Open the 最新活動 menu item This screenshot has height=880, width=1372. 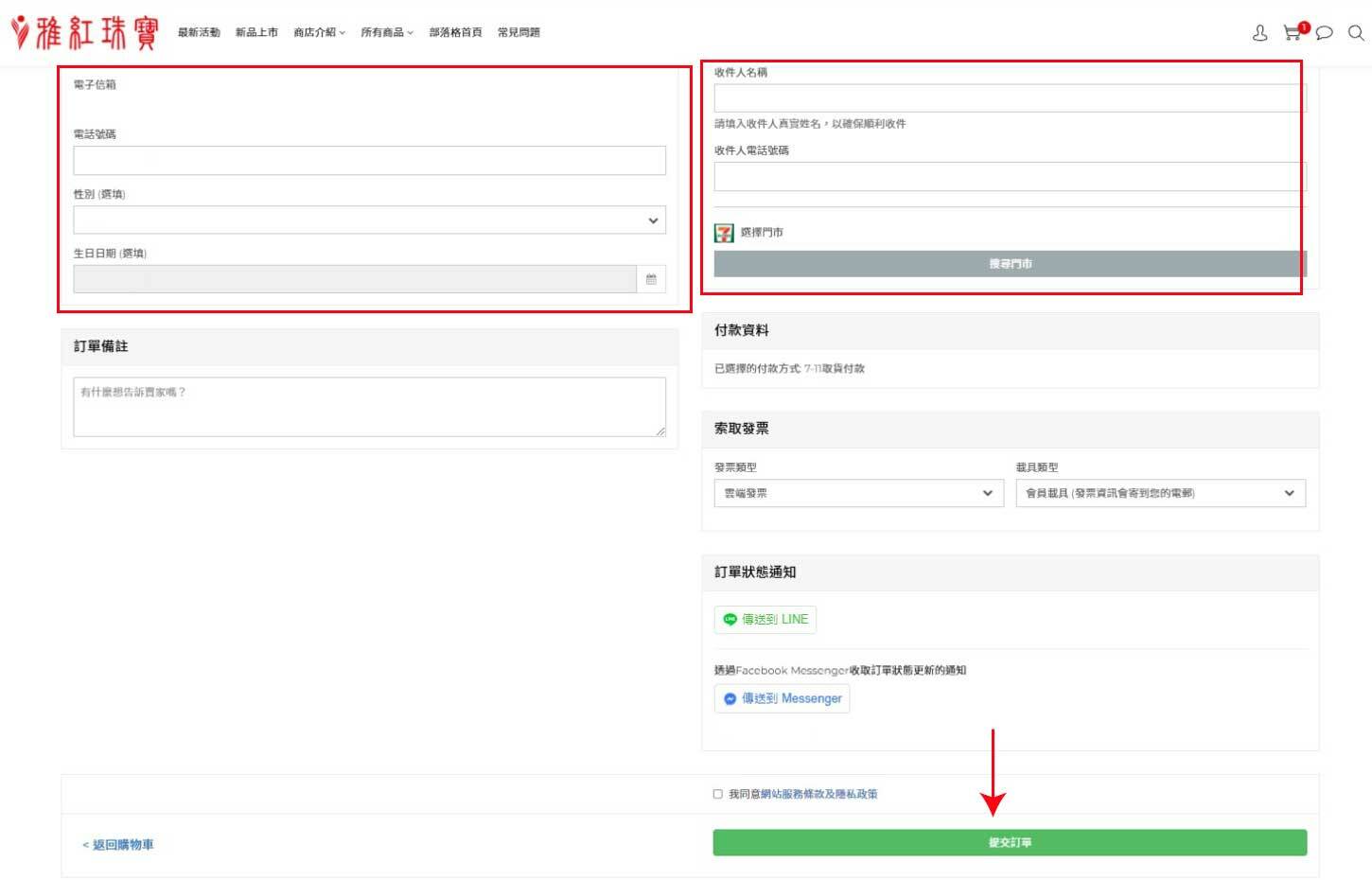[x=198, y=31]
